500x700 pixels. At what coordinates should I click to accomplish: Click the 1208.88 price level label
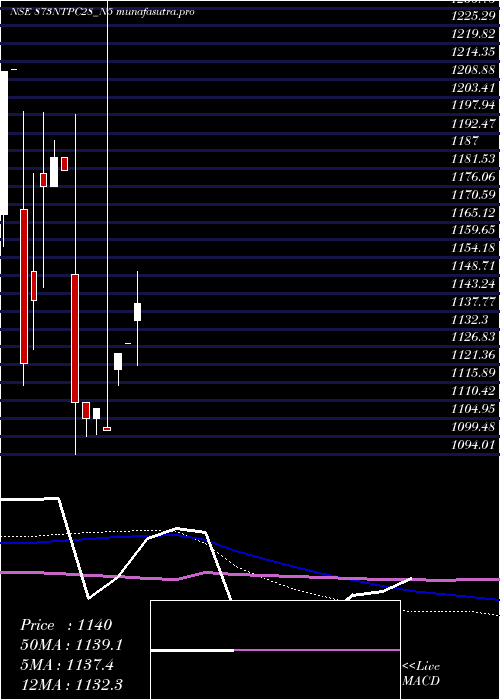pos(473,70)
